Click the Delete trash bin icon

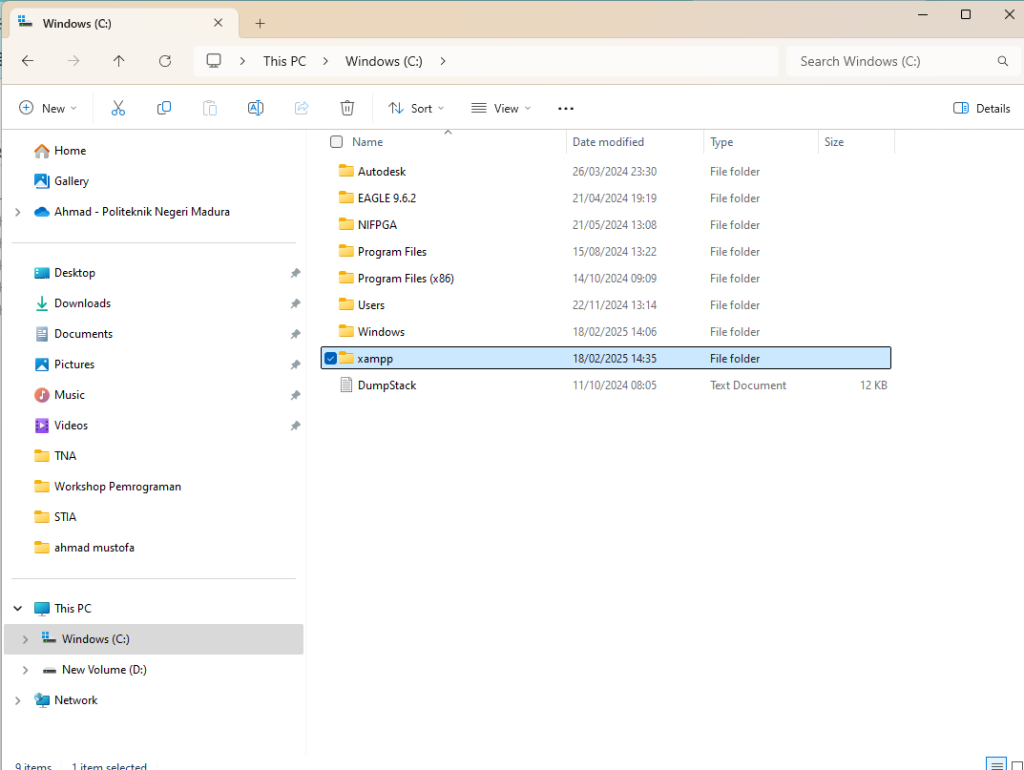(x=347, y=108)
